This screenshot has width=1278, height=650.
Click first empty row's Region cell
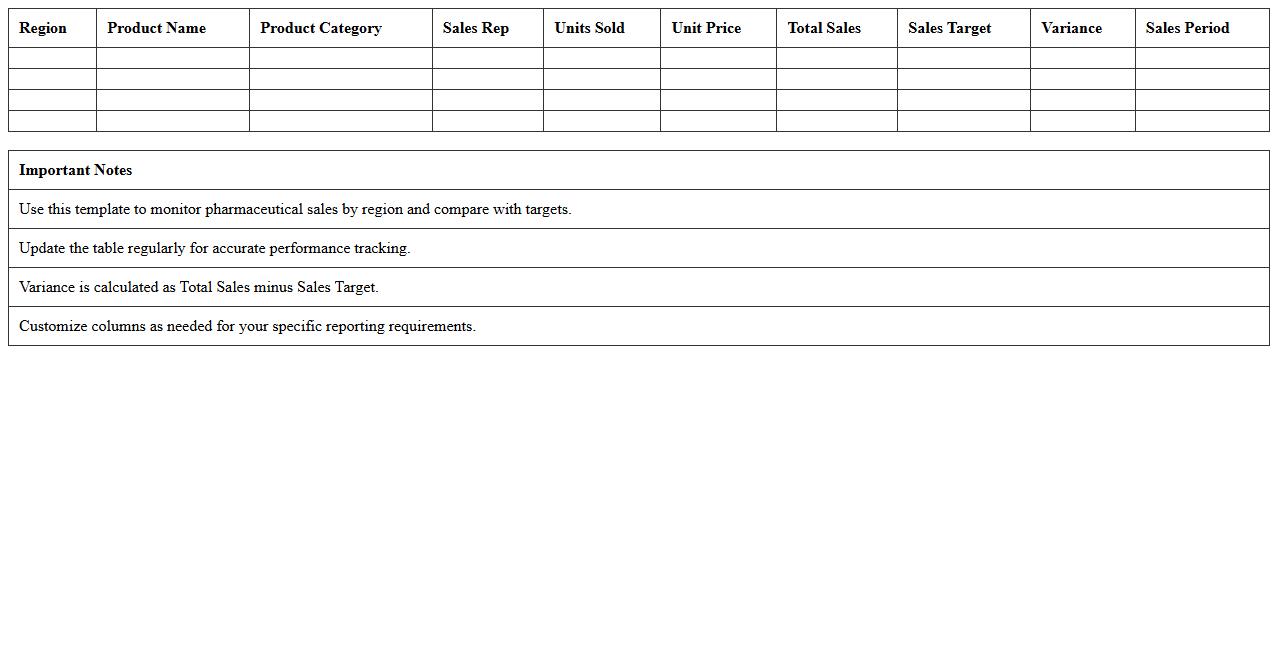click(x=52, y=58)
